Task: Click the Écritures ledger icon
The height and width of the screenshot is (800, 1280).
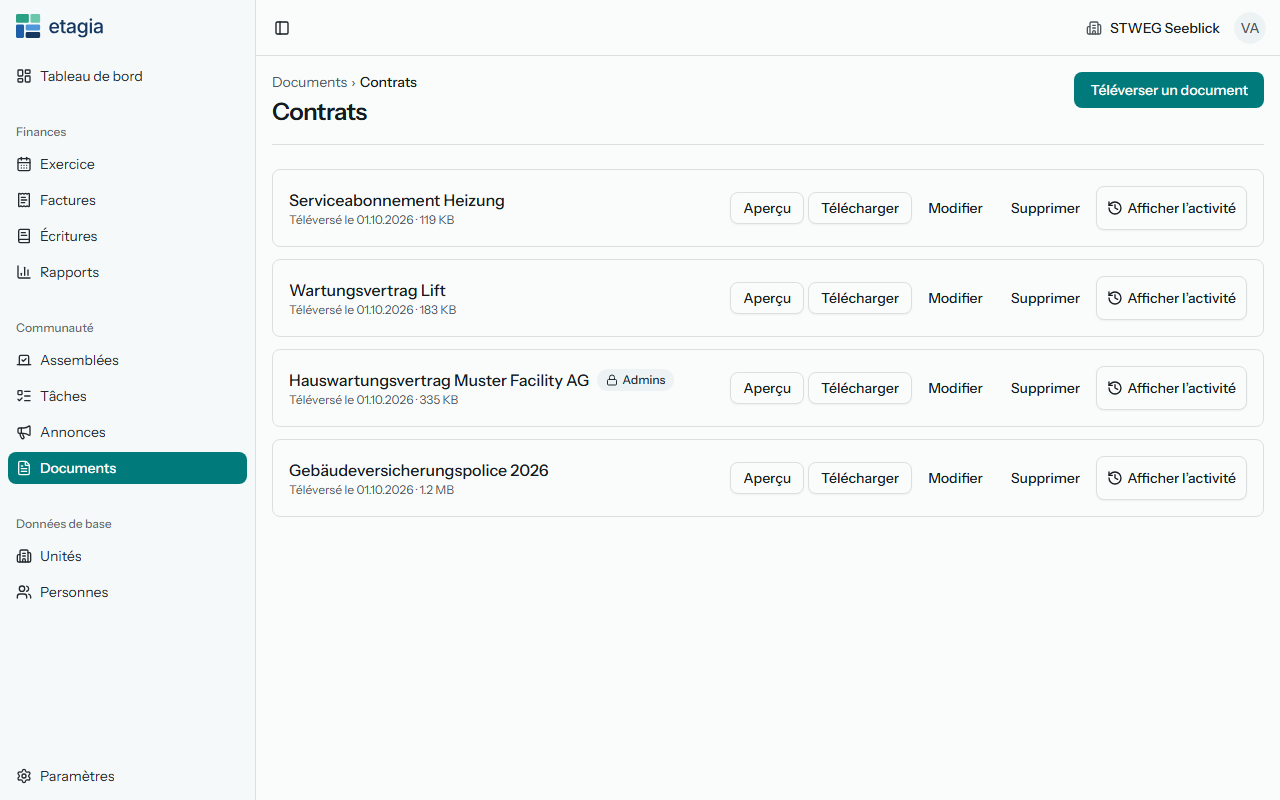Action: pos(24,236)
